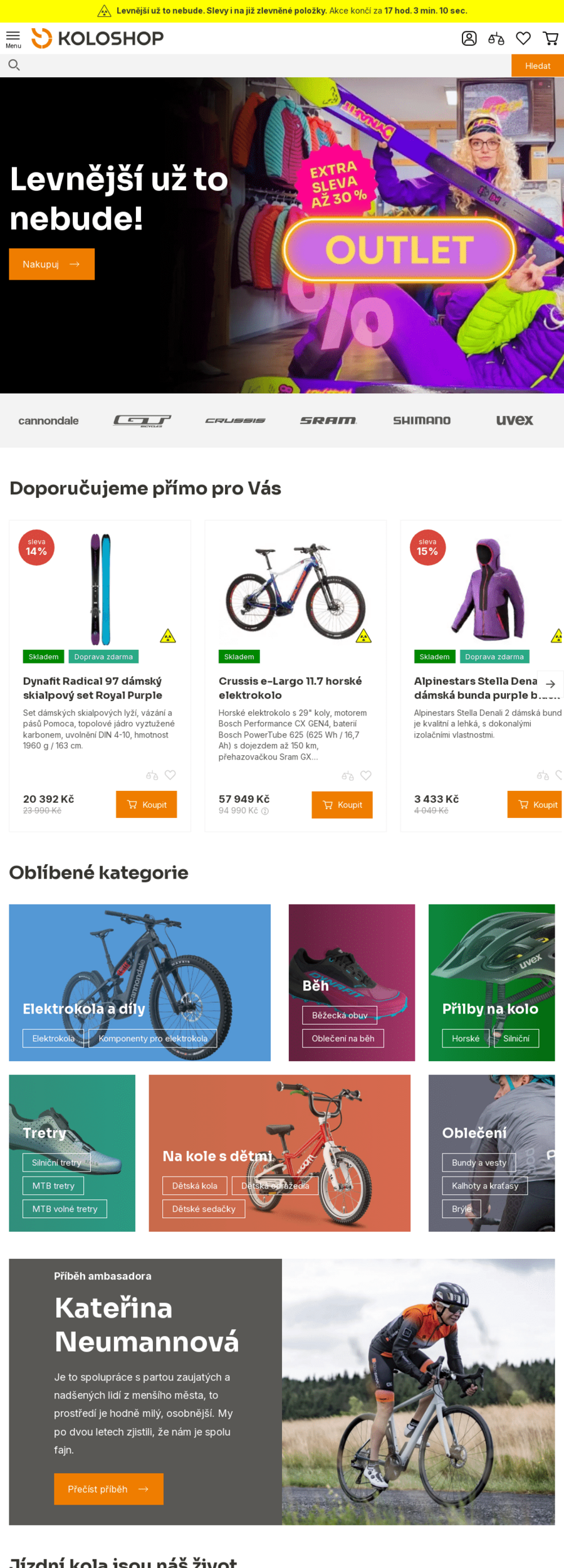Open the wishlist heart icon in header

[523, 38]
